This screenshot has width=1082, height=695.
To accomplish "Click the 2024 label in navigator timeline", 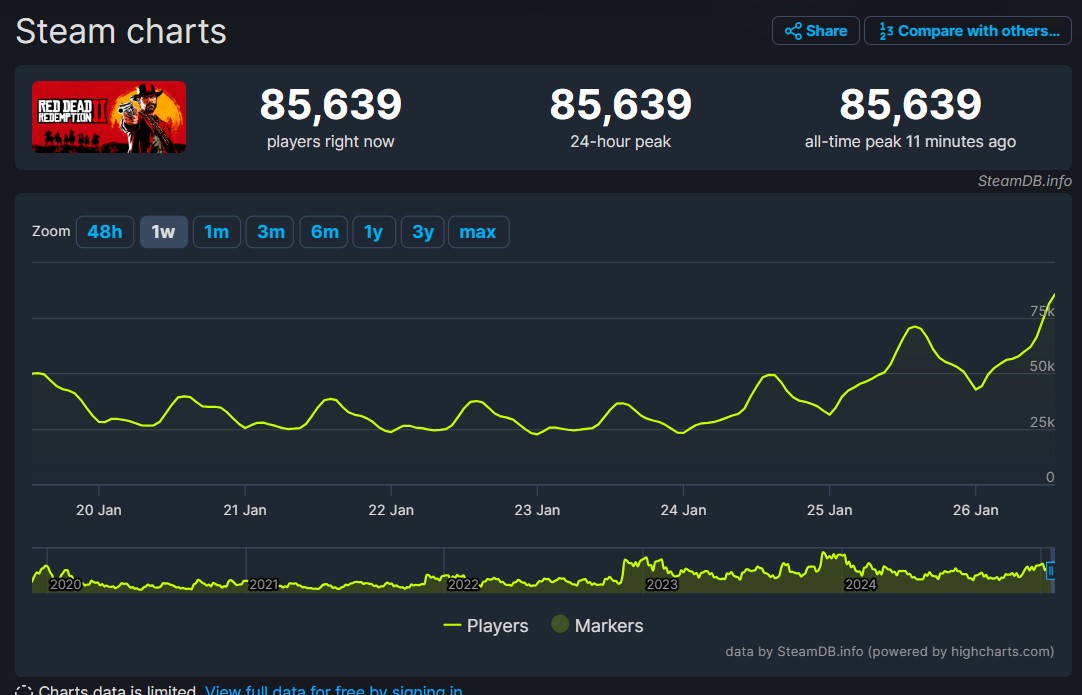I will click(860, 585).
